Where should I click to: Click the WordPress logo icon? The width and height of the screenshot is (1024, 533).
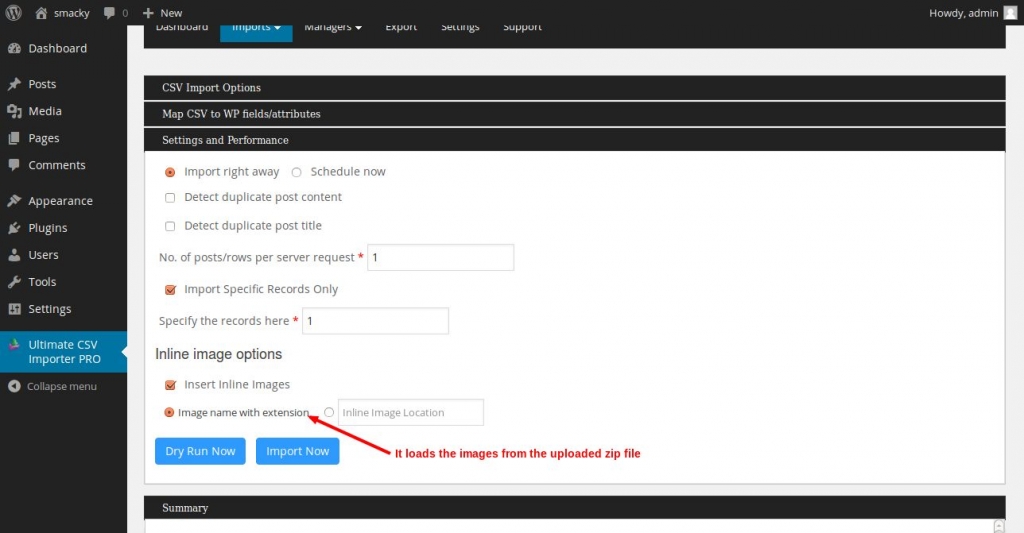click(x=13, y=12)
